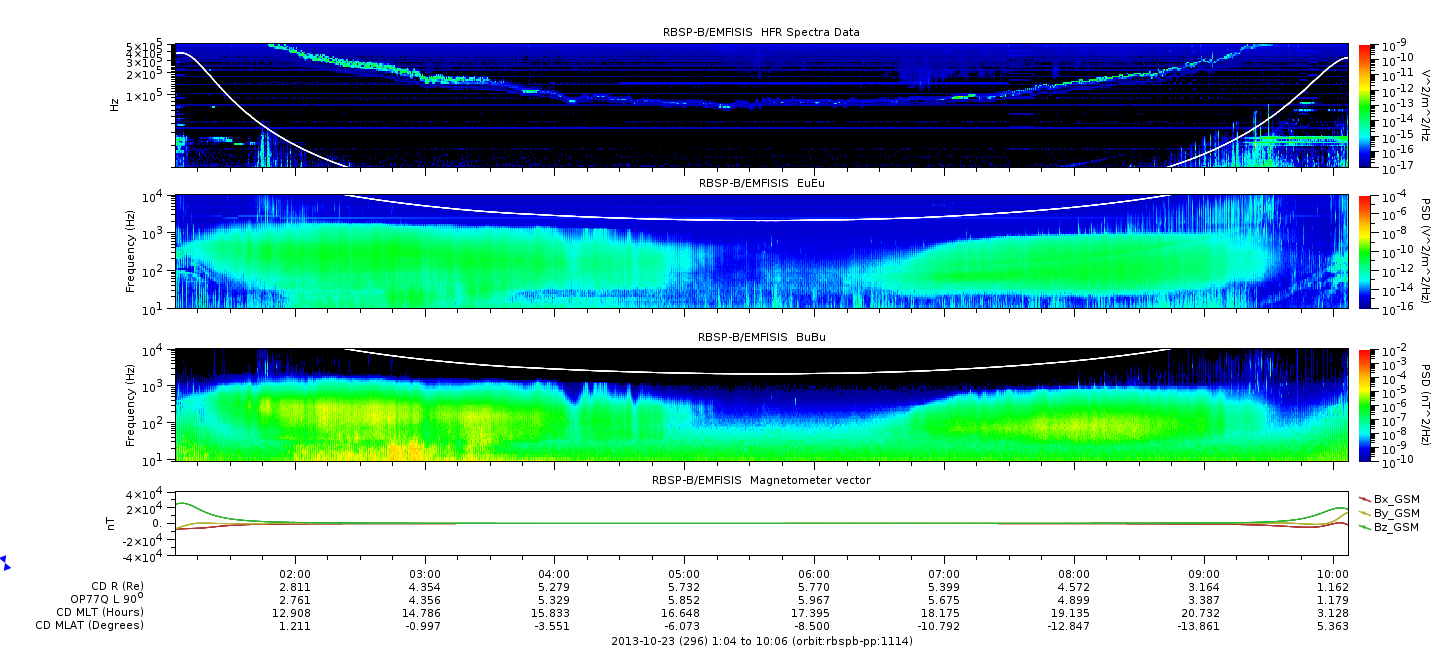Select the Bx_GSM legend line marker
Image resolution: width=1447 pixels, height=658 pixels.
click(1365, 498)
